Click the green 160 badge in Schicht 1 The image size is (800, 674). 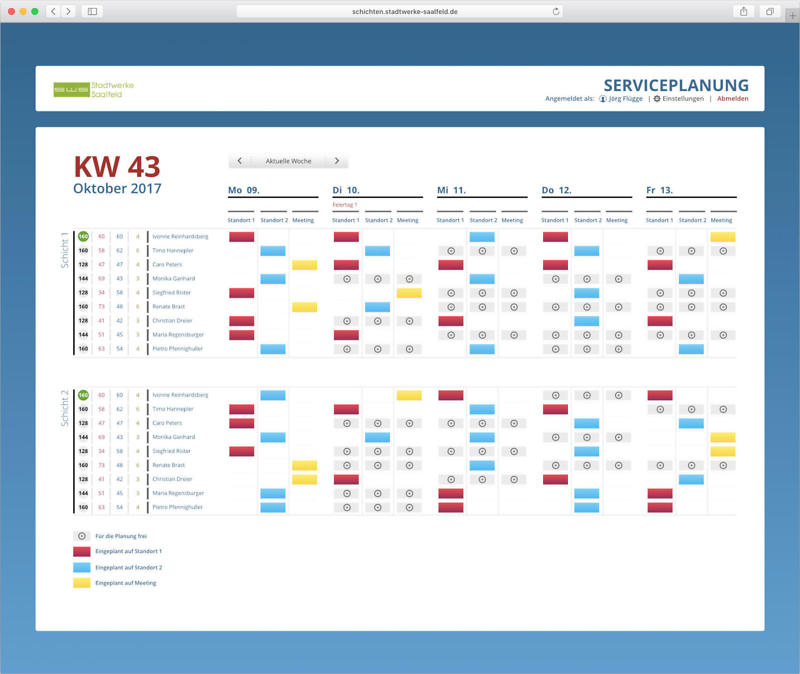point(84,237)
